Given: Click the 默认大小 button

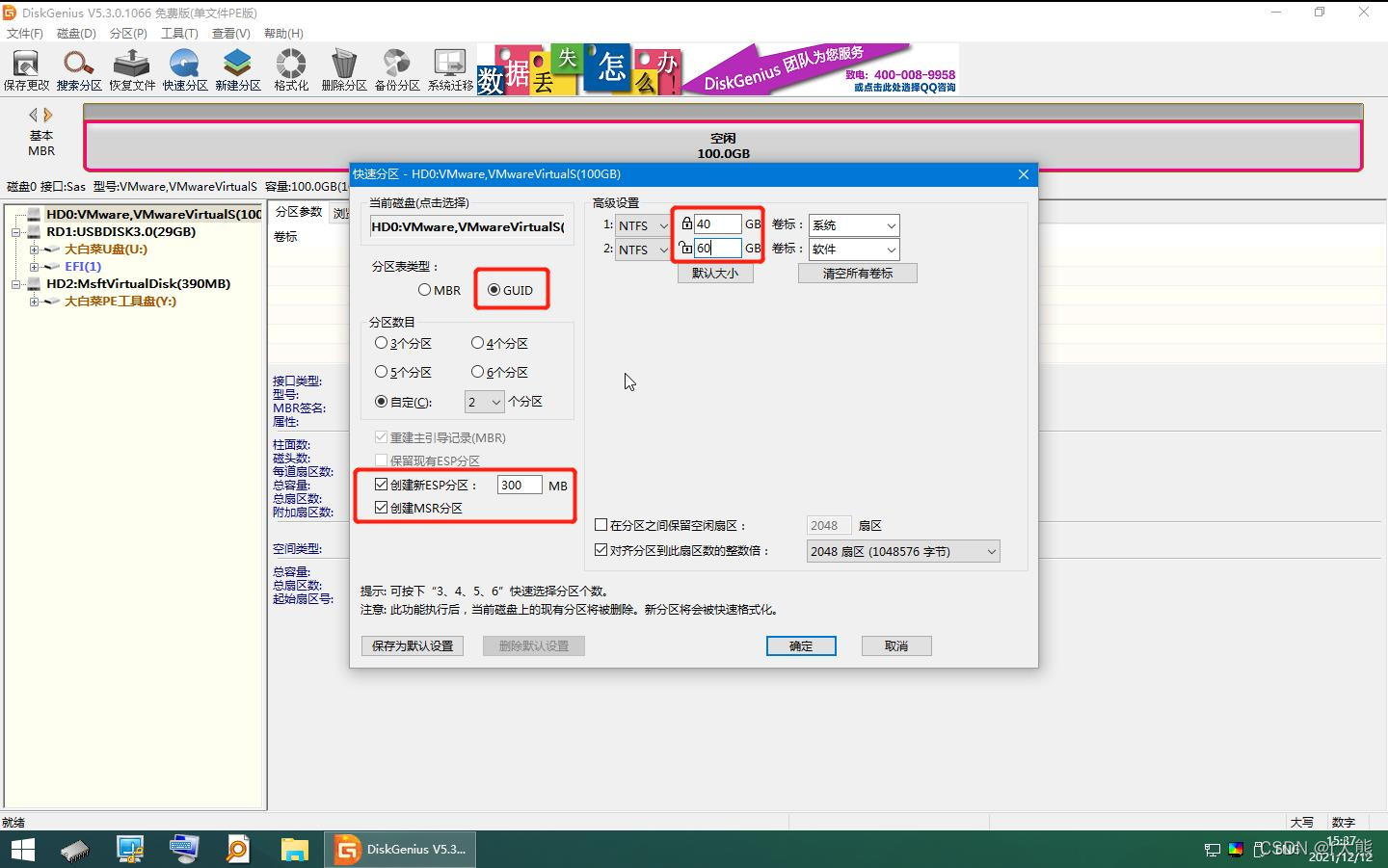Looking at the screenshot, I should click(x=715, y=273).
